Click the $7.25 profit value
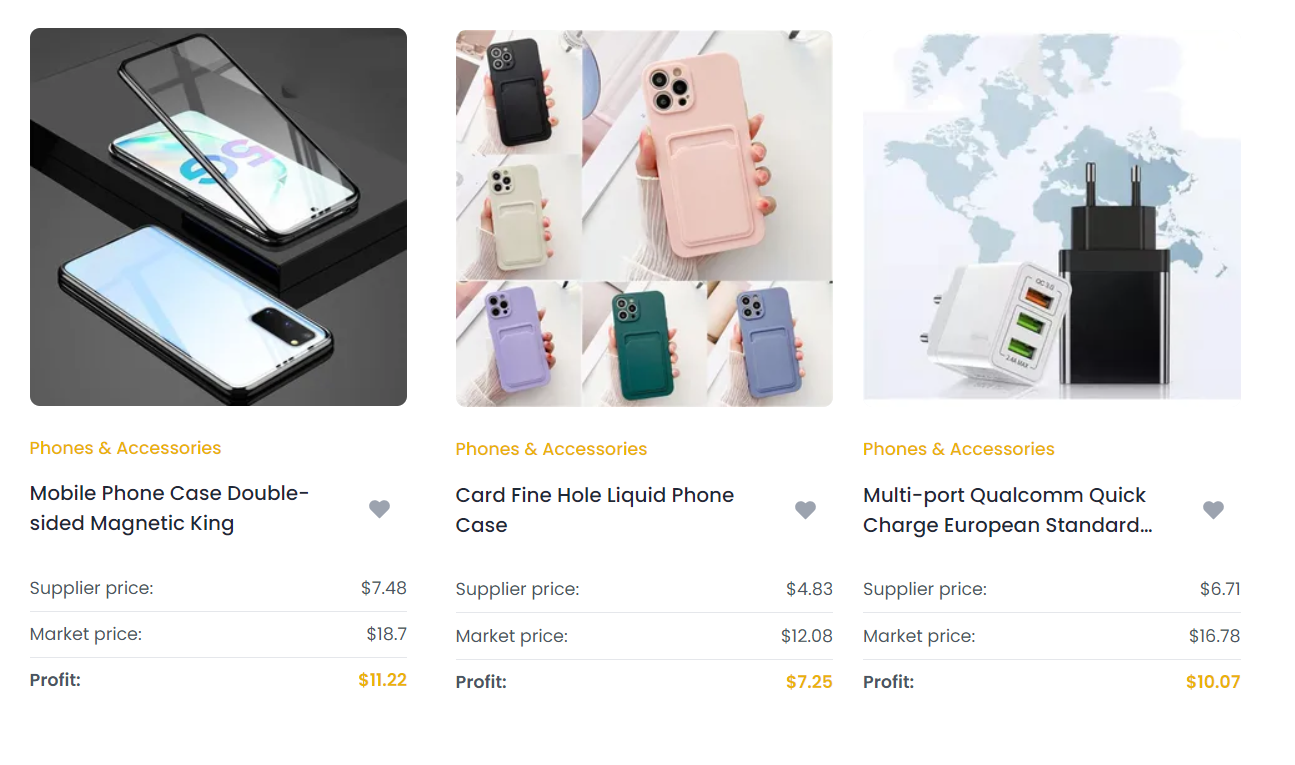The height and width of the screenshot is (765, 1295). 809,682
